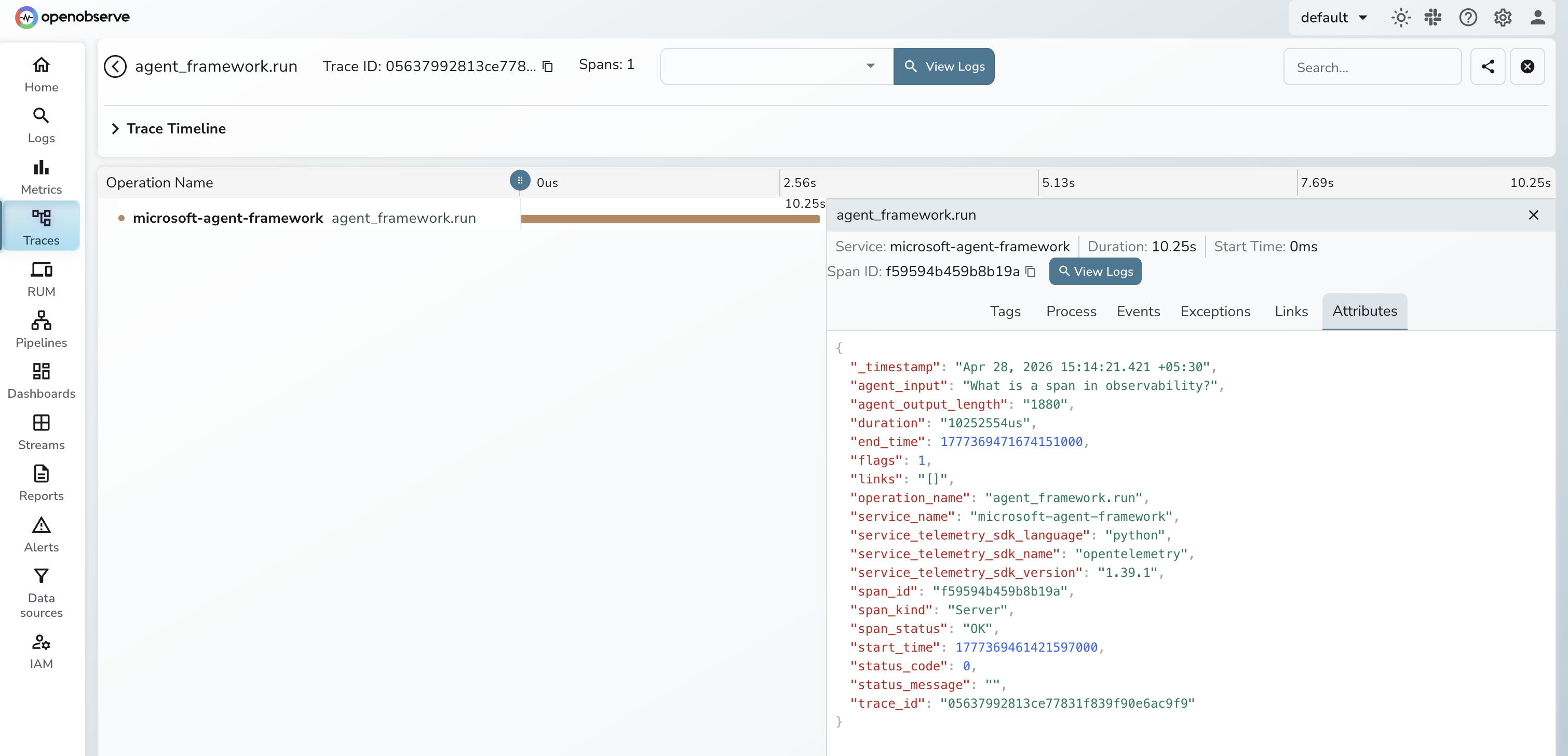Open the default organization dropdown

pyautogui.click(x=1333, y=17)
